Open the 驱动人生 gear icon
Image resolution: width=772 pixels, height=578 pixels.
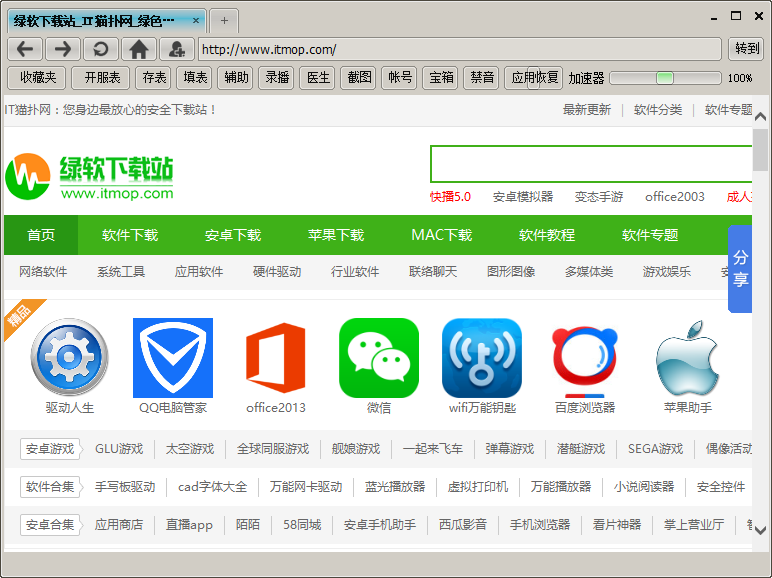pos(69,357)
